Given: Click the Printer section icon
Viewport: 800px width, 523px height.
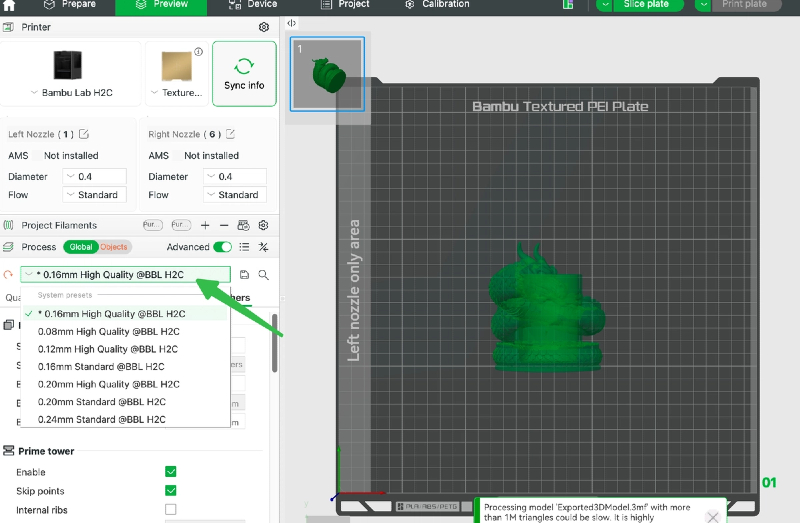Looking at the screenshot, I should (8, 27).
